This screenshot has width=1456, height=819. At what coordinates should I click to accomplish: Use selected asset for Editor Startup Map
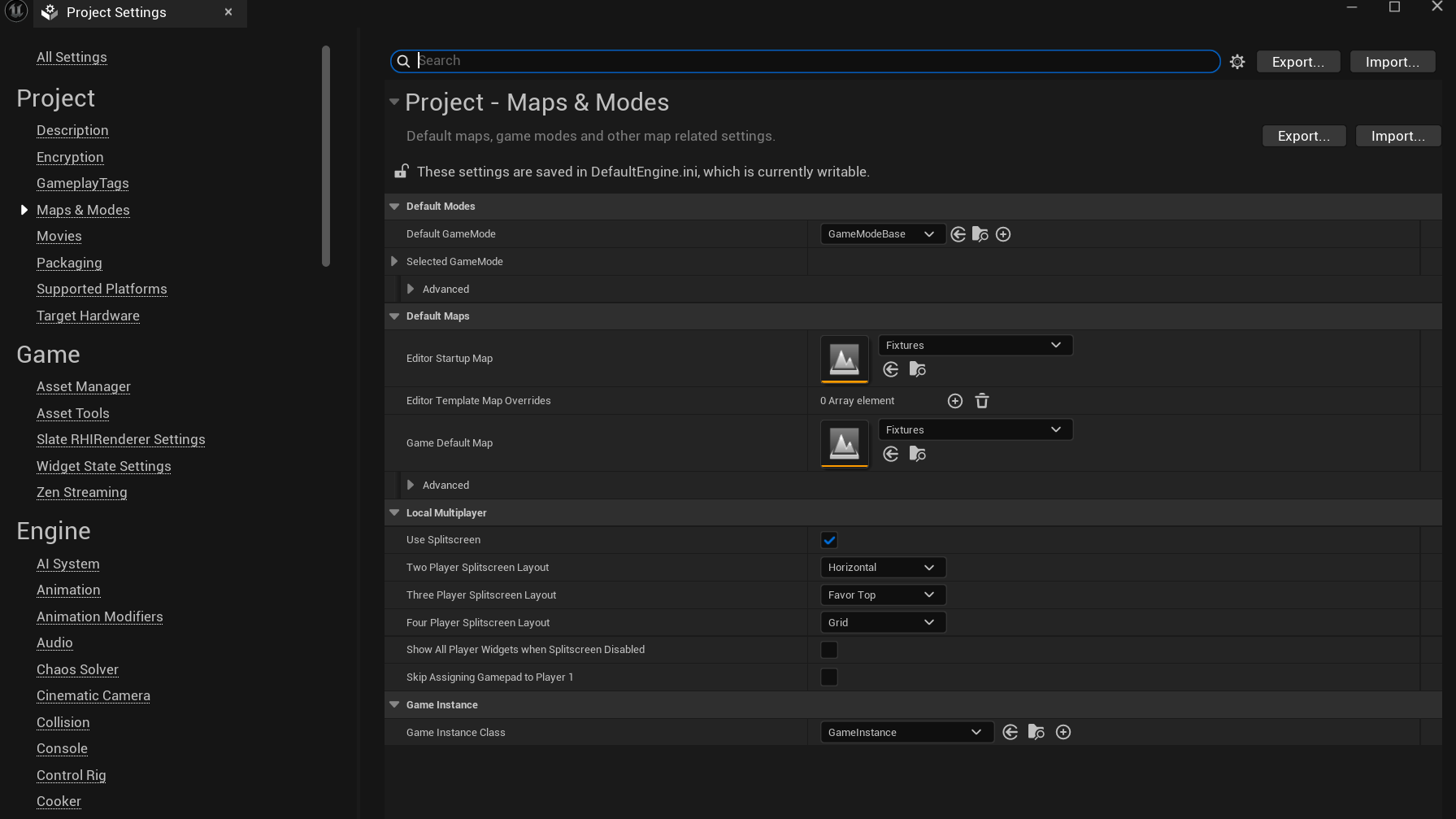(891, 369)
